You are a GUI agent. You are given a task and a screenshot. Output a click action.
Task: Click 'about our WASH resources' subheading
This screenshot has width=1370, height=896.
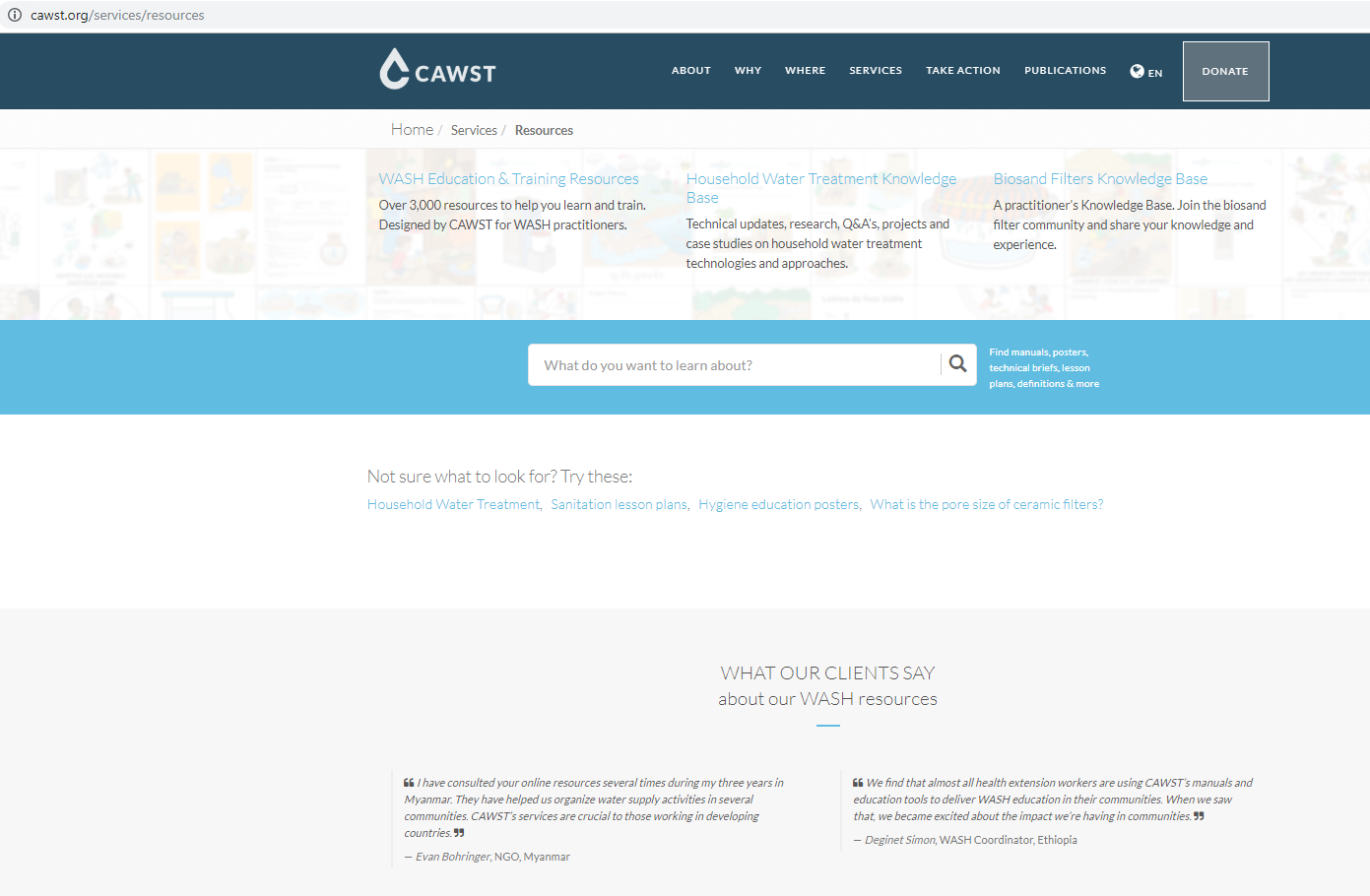click(x=827, y=699)
